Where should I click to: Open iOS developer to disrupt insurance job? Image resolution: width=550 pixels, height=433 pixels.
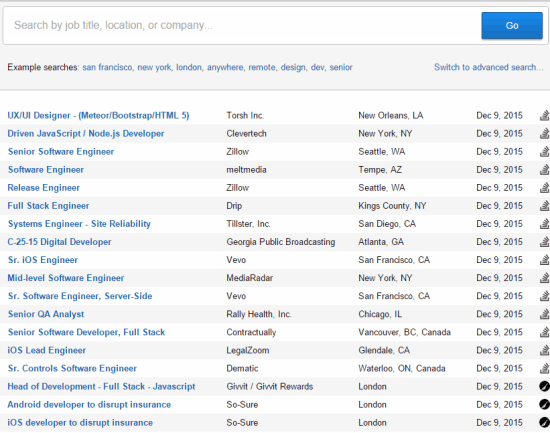tap(80, 423)
